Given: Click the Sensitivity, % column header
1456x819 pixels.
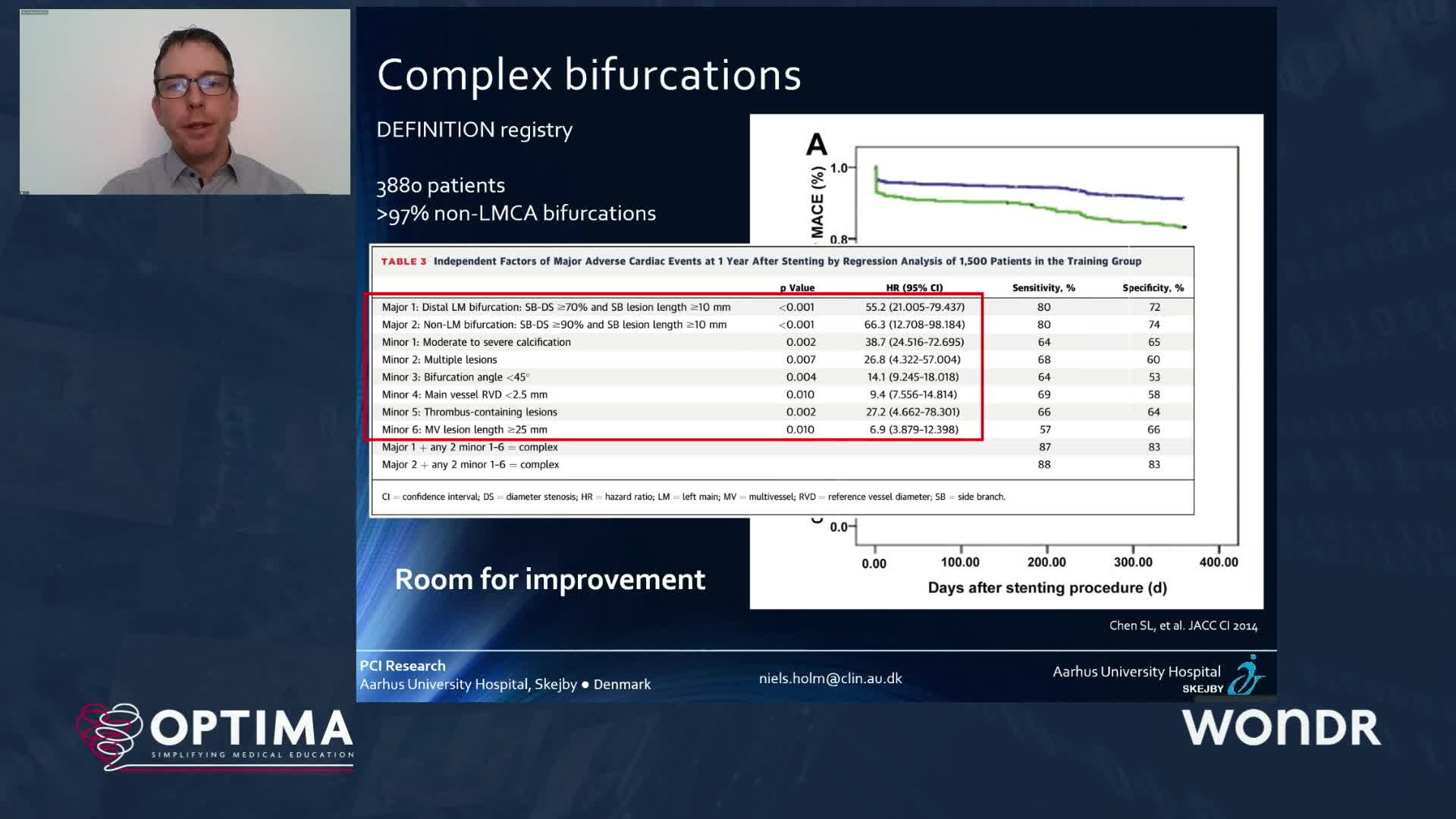Looking at the screenshot, I should (1043, 288).
